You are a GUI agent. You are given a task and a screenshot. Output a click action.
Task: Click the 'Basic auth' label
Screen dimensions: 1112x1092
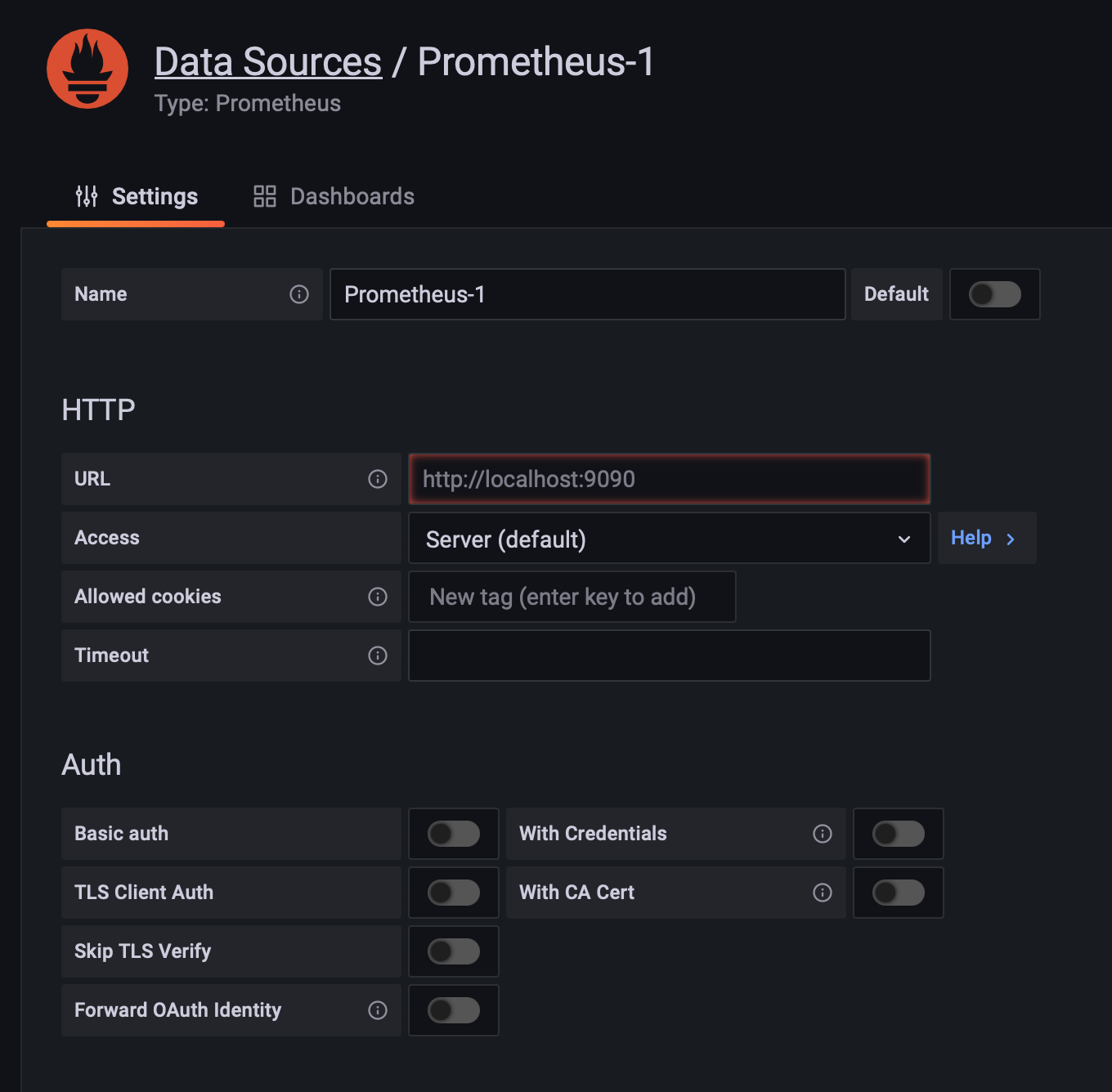pyautogui.click(x=122, y=834)
